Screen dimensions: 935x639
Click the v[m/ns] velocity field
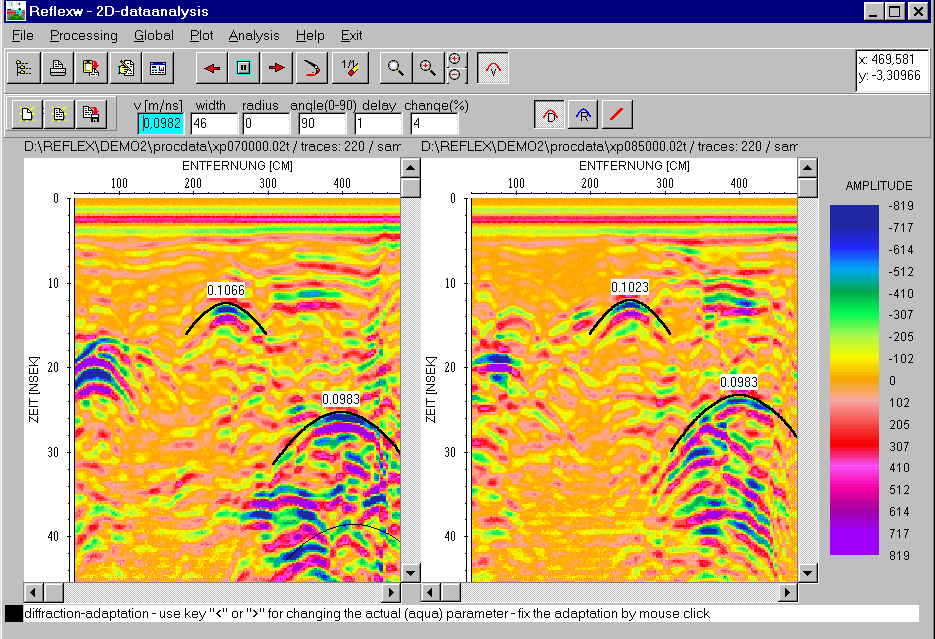tap(161, 123)
